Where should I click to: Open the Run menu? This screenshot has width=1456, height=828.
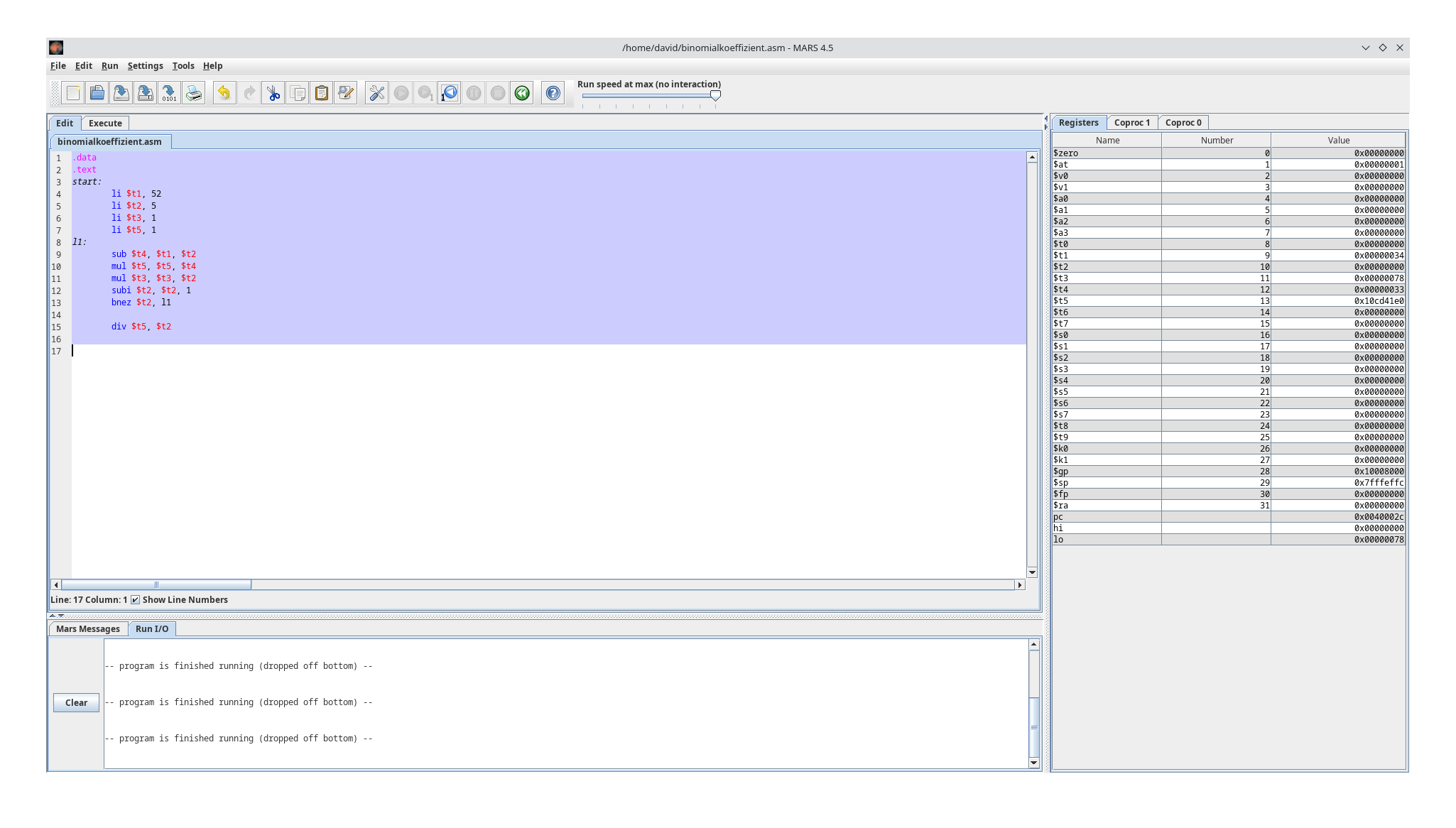109,65
